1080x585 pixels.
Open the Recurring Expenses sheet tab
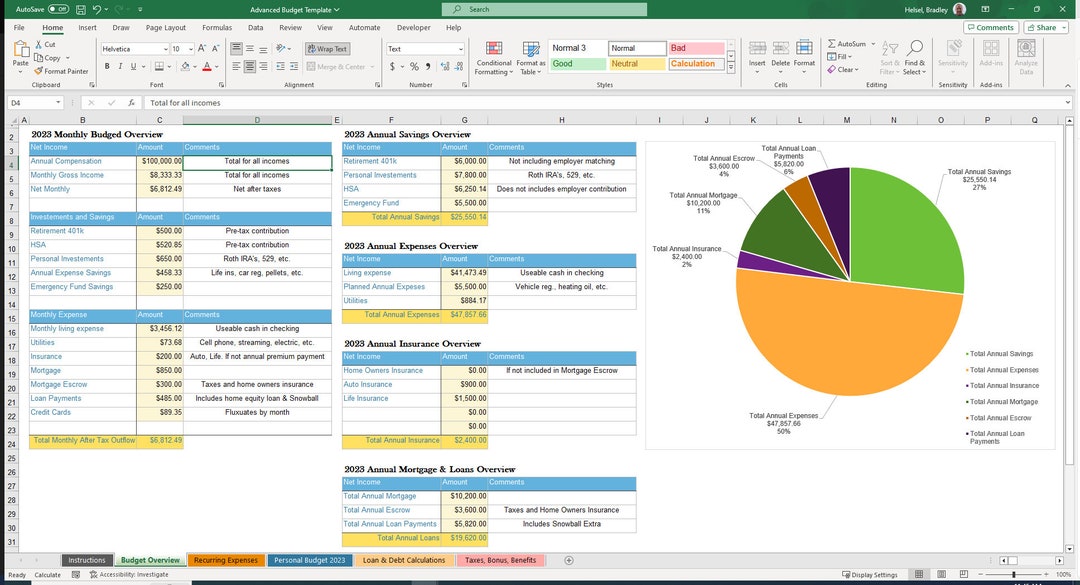pyautogui.click(x=226, y=560)
